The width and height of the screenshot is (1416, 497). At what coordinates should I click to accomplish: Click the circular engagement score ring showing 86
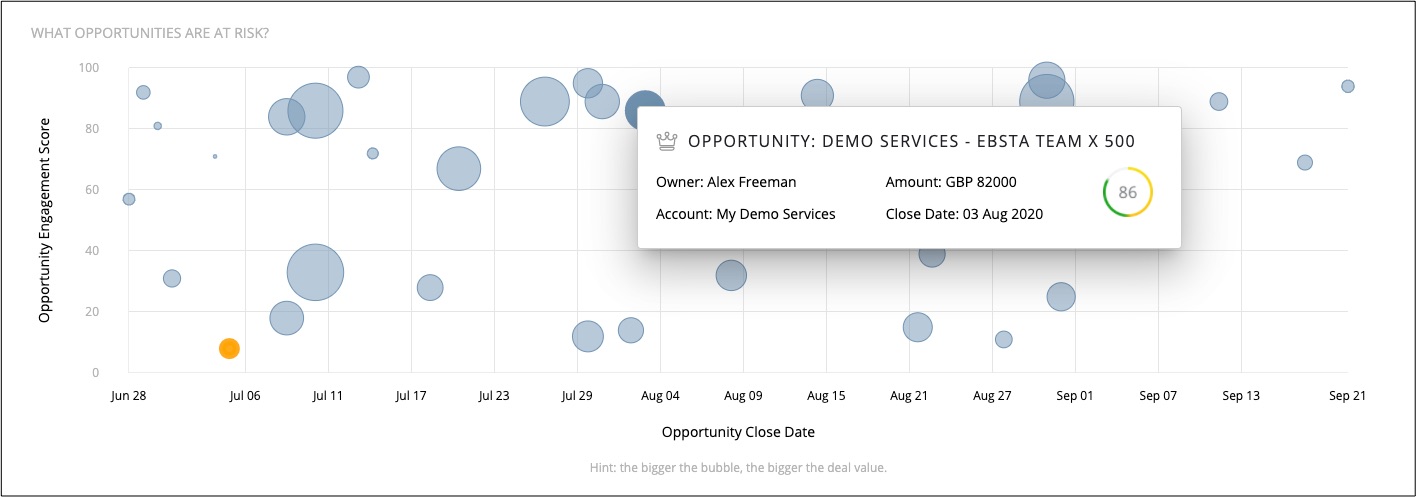click(1127, 193)
